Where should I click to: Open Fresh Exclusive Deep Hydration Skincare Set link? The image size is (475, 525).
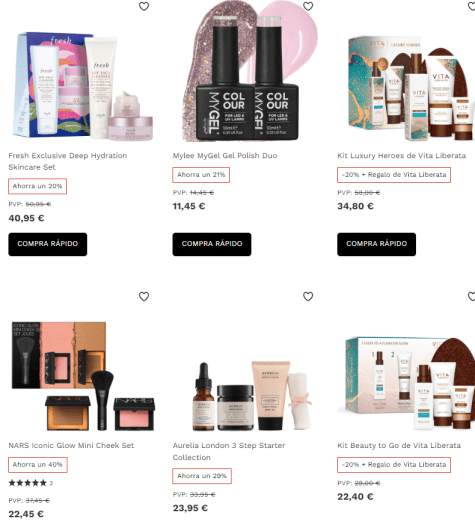tap(68, 161)
